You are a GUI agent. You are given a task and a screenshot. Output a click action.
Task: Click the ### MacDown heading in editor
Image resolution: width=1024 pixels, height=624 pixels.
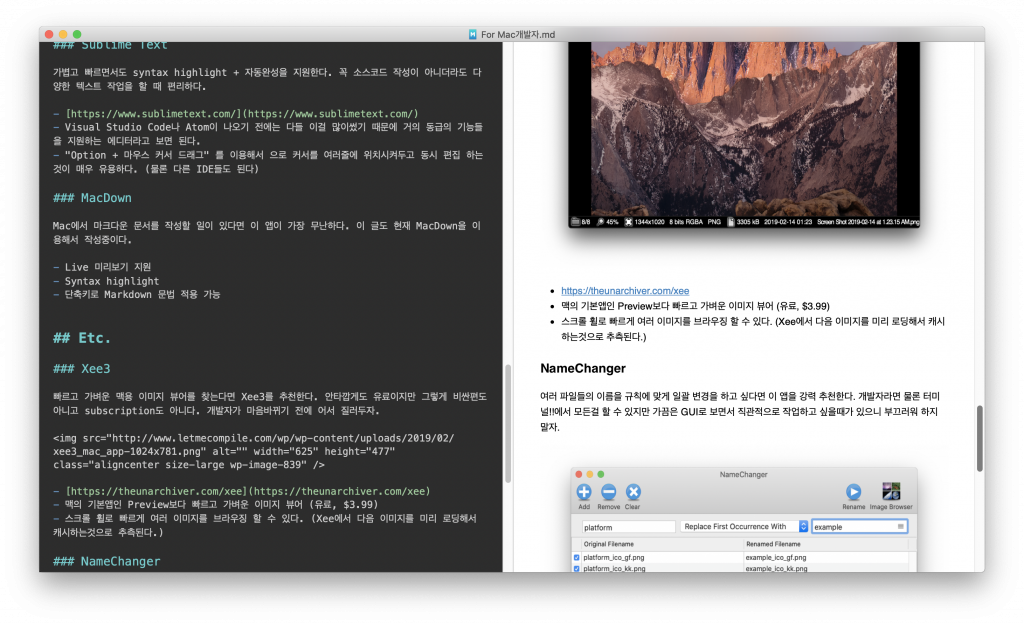(92, 198)
